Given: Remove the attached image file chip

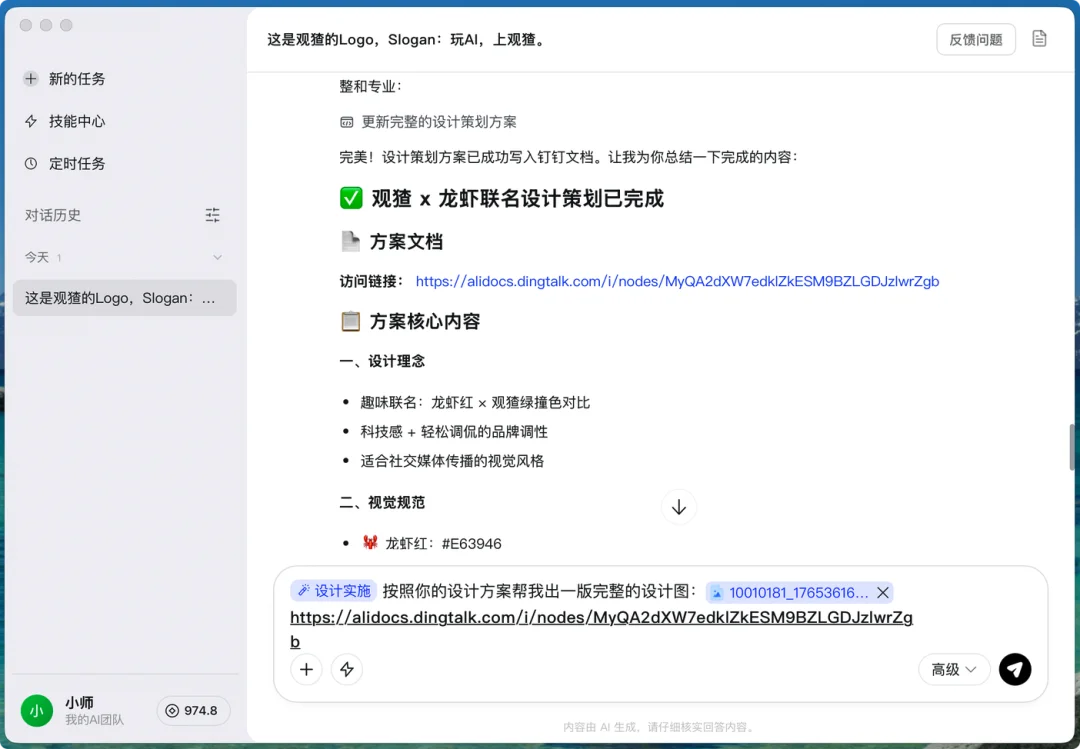Looking at the screenshot, I should click(882, 592).
